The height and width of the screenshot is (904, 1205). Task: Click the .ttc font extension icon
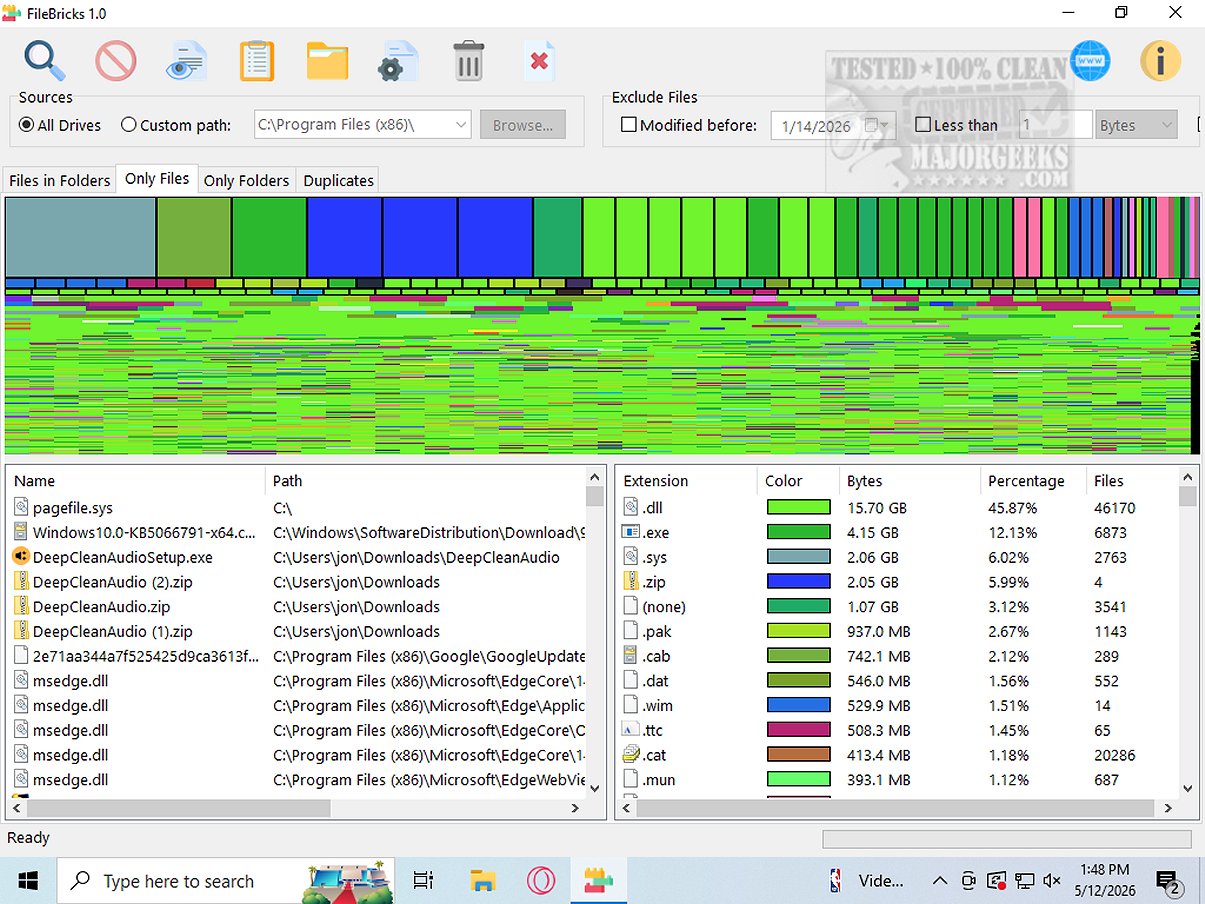(630, 730)
